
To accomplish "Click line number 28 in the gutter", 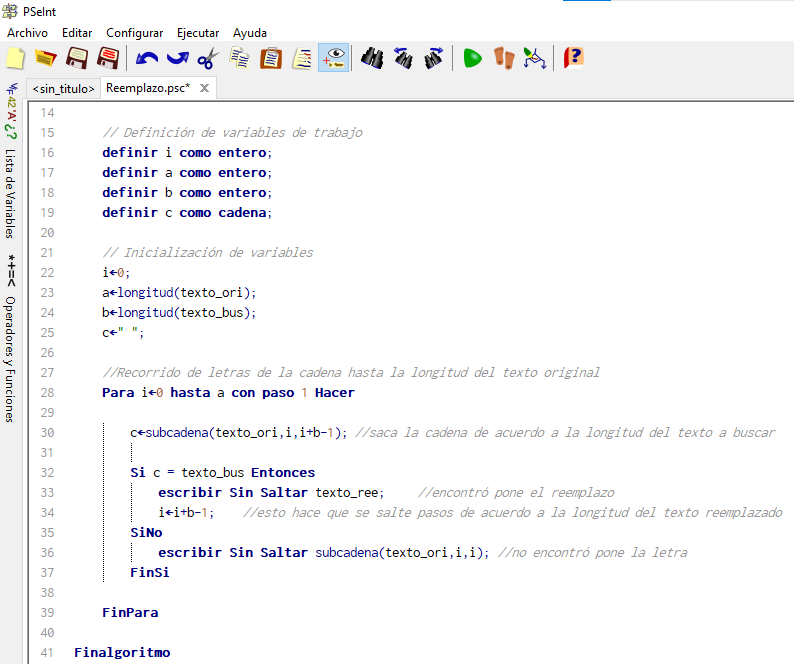I will [x=47, y=393].
